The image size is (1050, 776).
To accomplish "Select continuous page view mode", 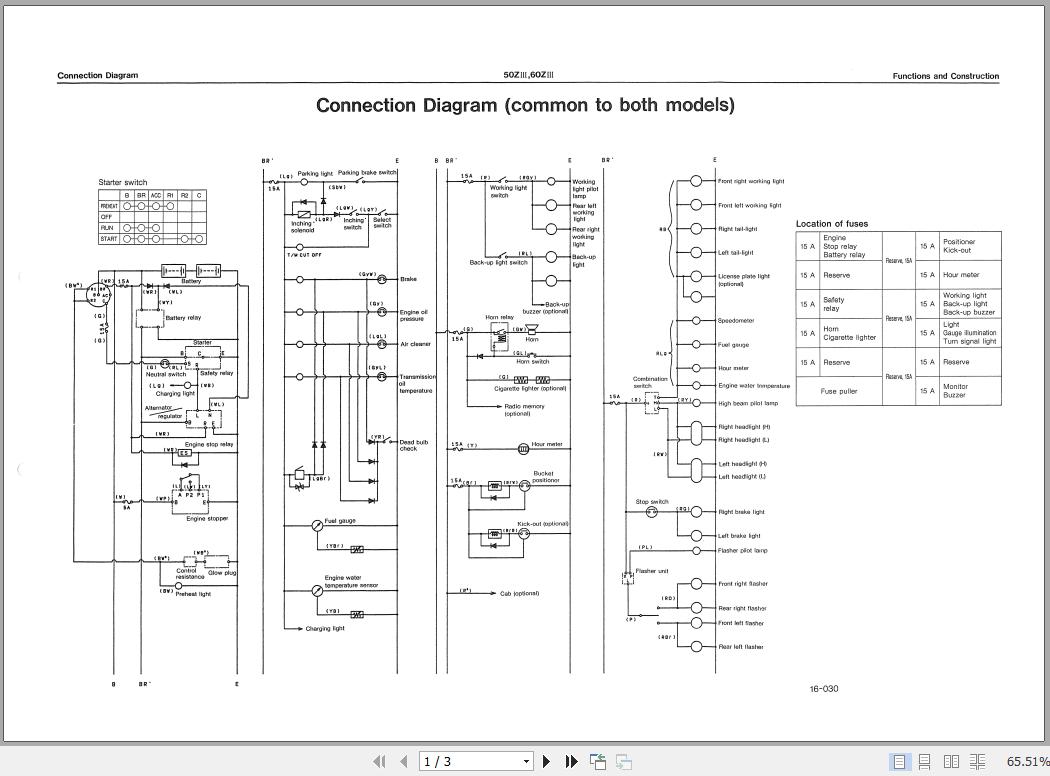I will (x=925, y=761).
